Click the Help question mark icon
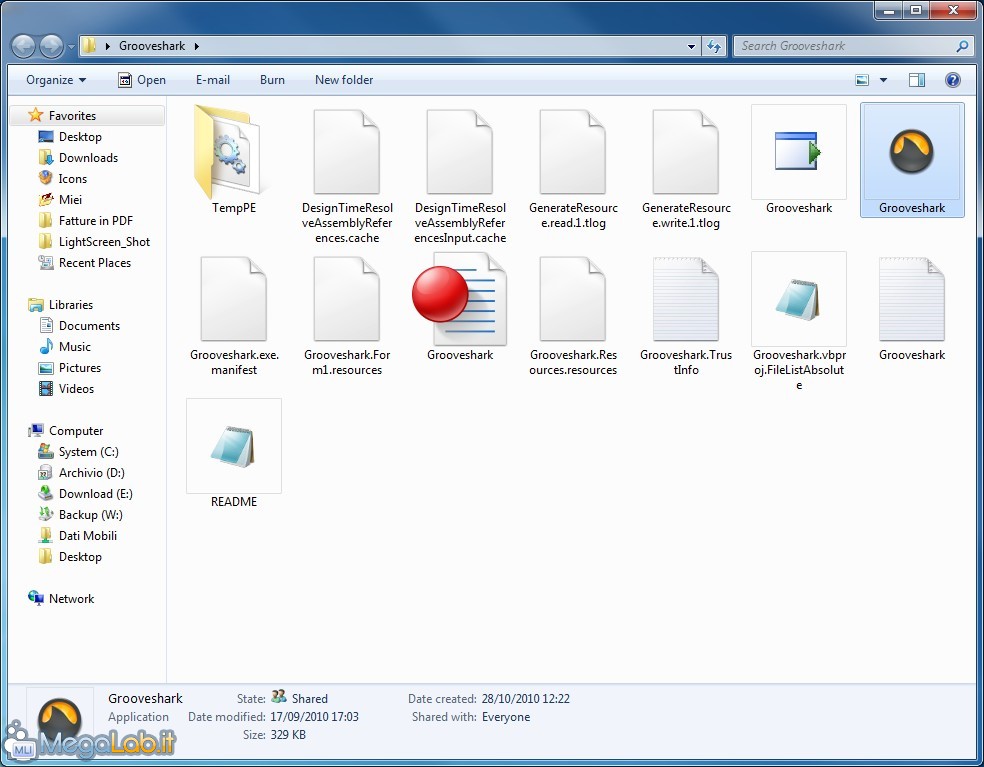Viewport: 984px width, 767px height. click(952, 80)
